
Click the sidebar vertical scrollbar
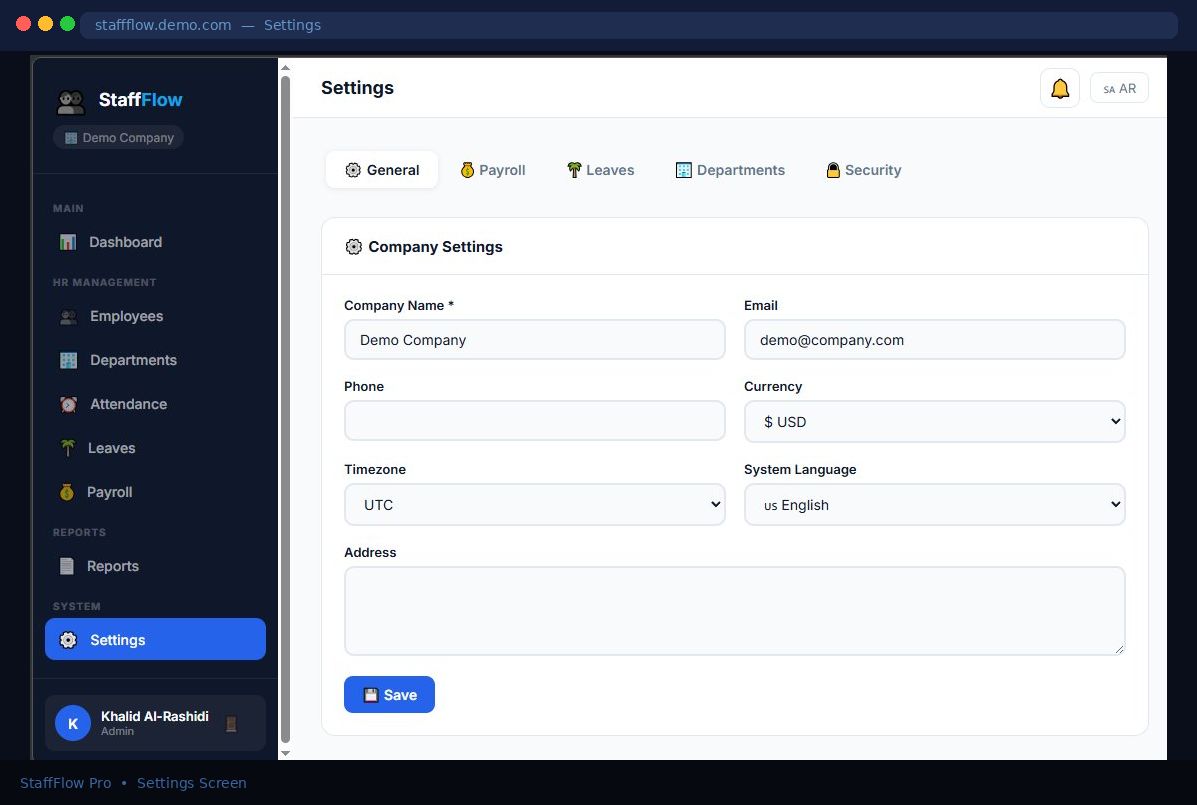[285, 400]
